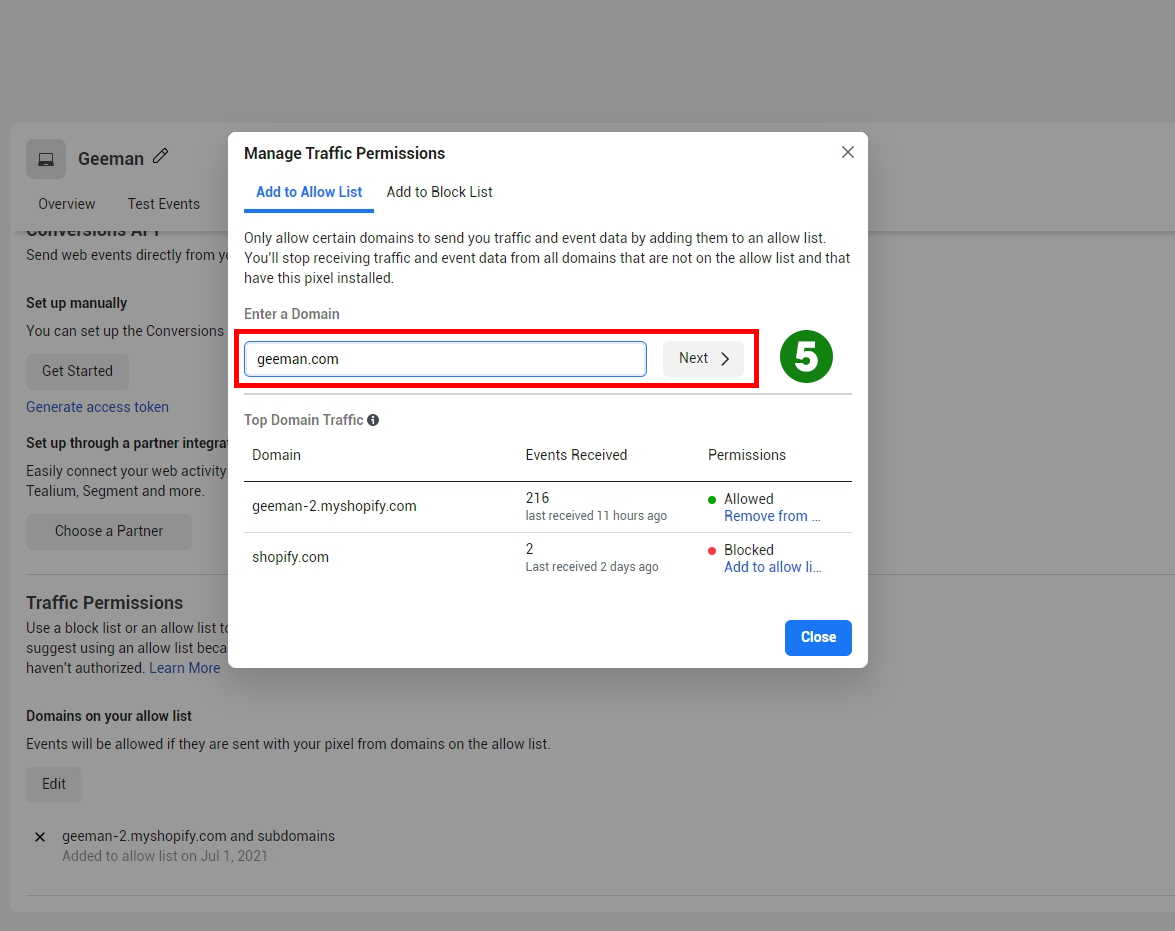Click the pixel device icon beside Geeman
The height and width of the screenshot is (931, 1175).
coord(46,159)
